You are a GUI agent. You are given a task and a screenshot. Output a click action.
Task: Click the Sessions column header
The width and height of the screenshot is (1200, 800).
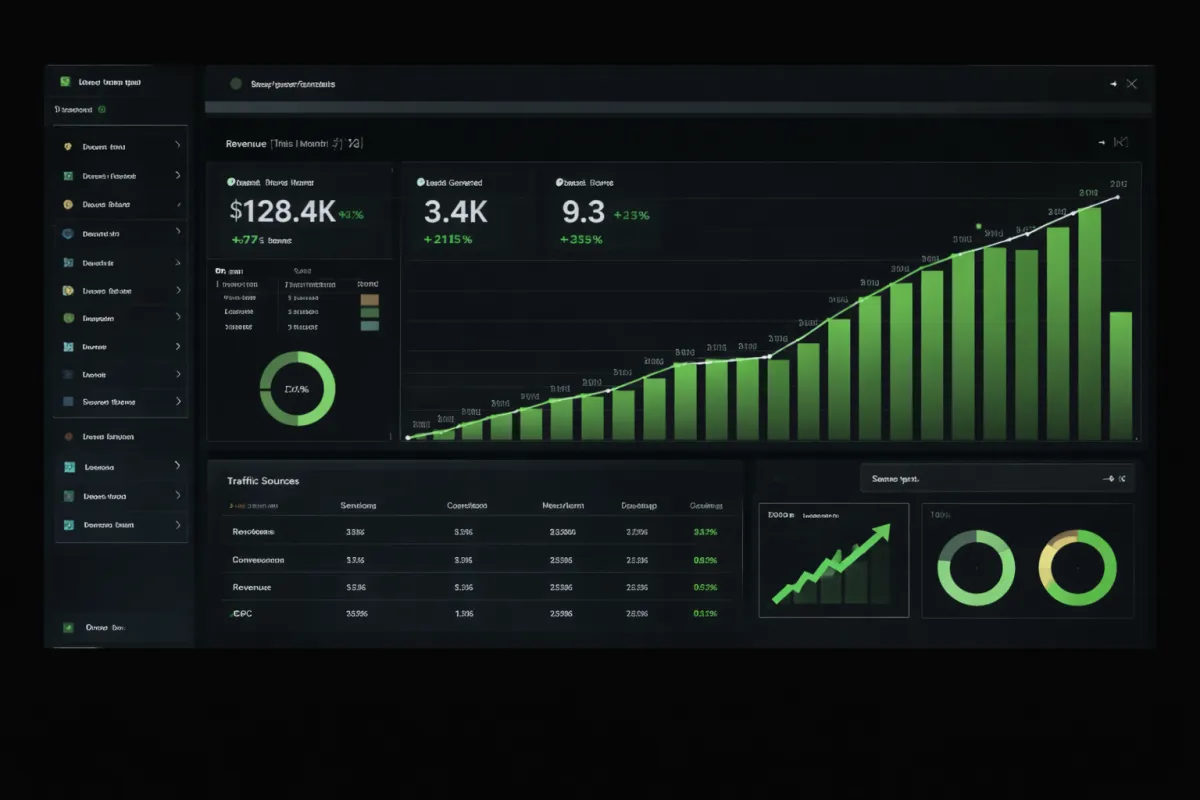(358, 506)
